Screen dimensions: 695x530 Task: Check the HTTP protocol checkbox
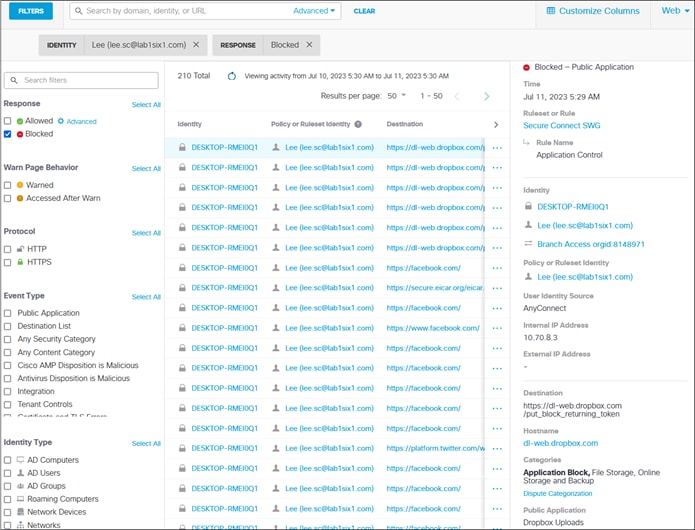click(x=8, y=249)
